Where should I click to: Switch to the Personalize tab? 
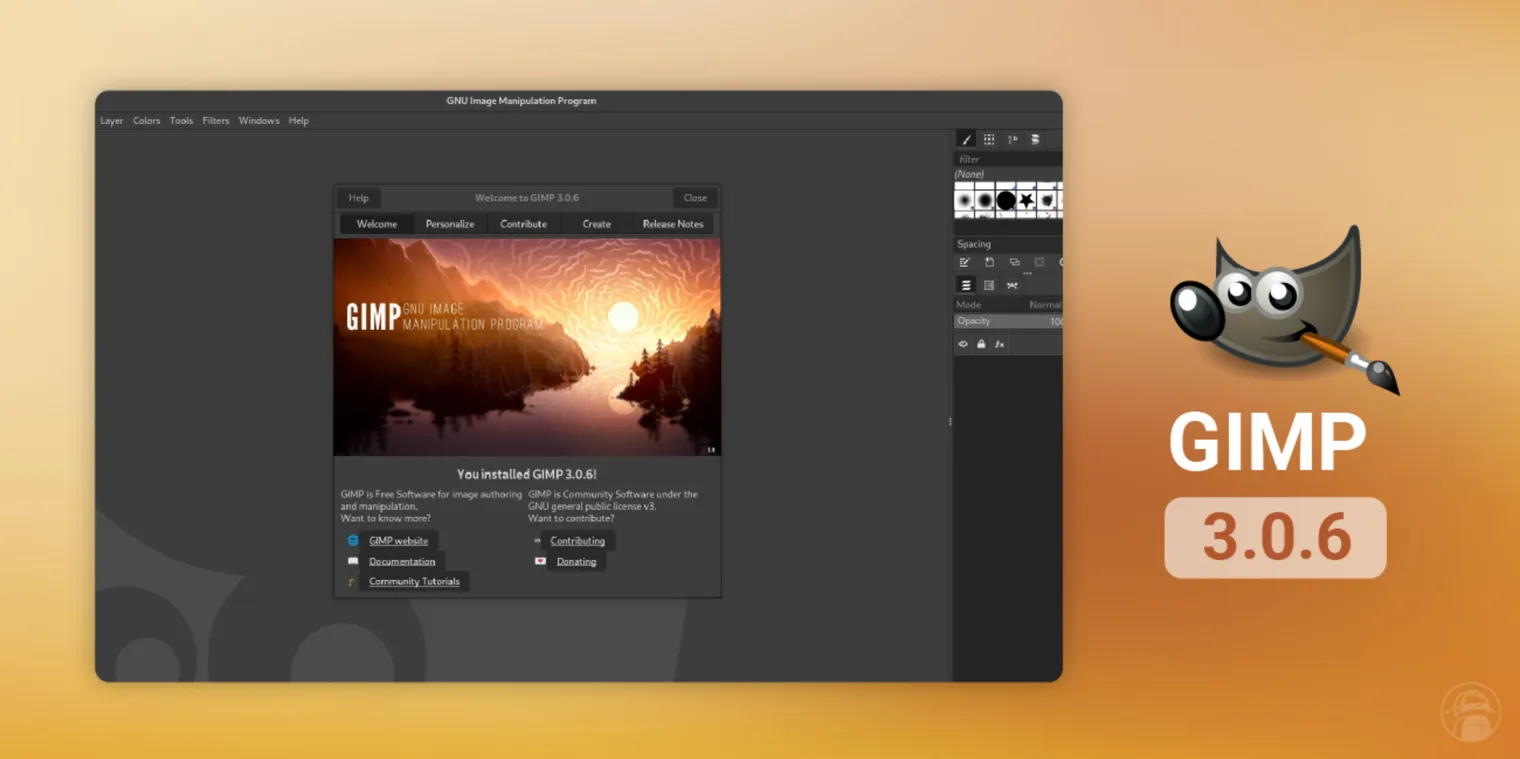(449, 223)
